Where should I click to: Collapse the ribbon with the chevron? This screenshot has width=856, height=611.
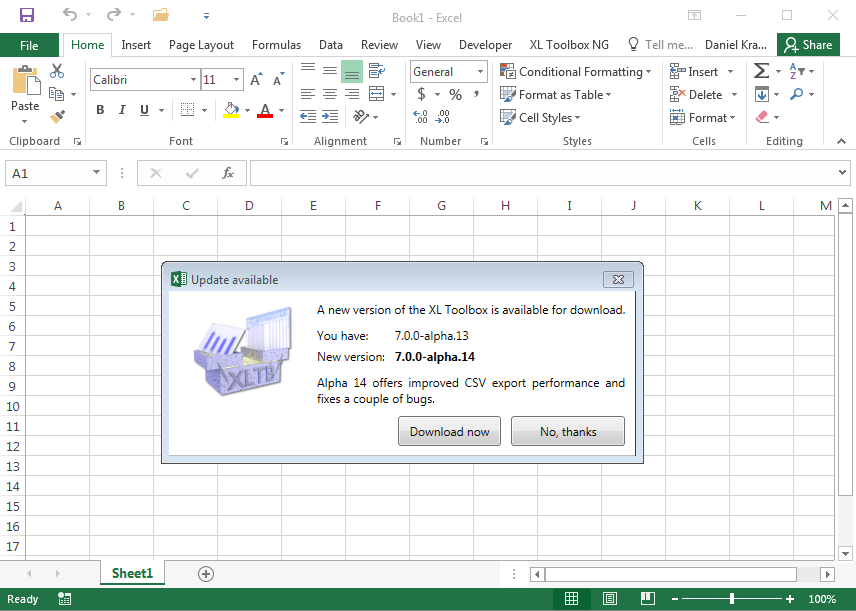(841, 141)
